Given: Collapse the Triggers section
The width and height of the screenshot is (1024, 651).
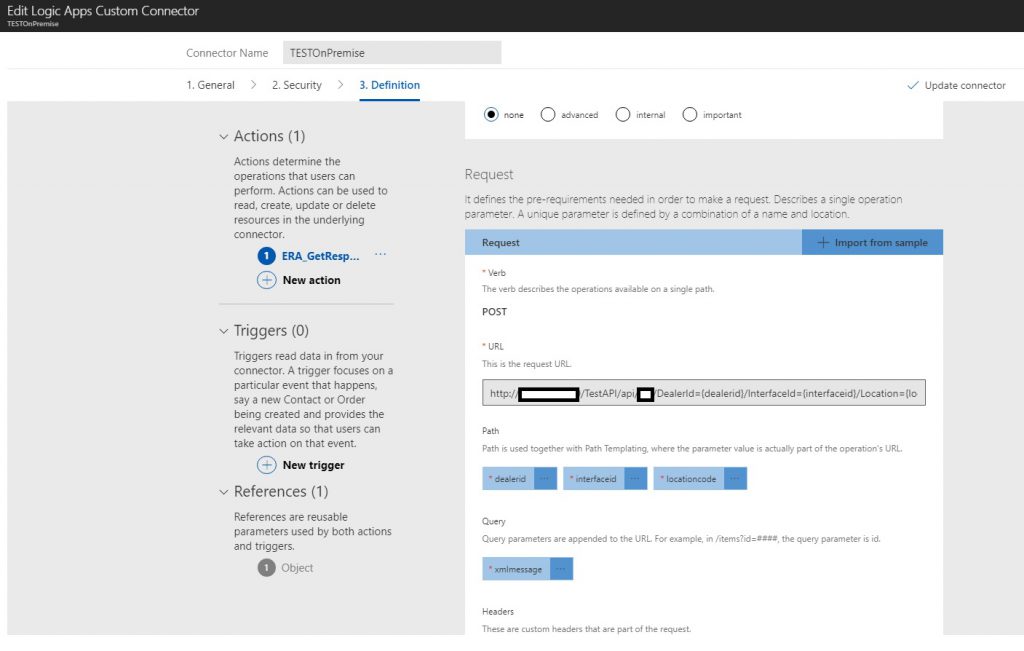Looking at the screenshot, I should coord(224,330).
